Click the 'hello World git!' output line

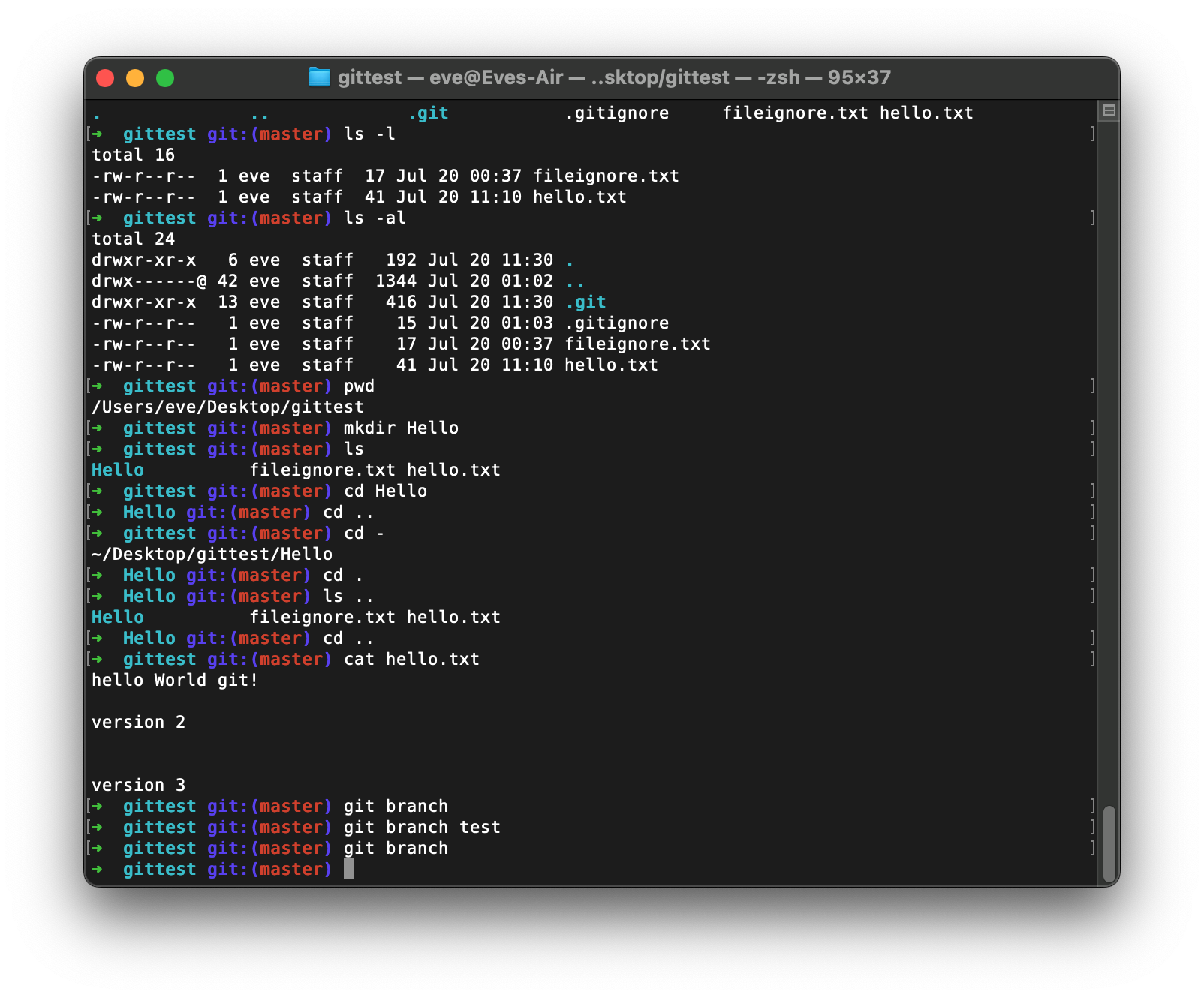pyautogui.click(x=175, y=680)
